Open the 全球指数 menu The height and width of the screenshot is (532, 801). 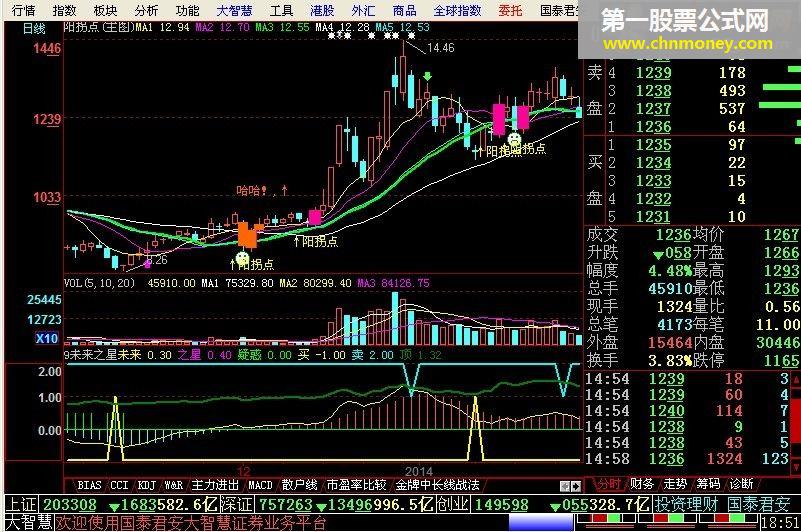pyautogui.click(x=457, y=10)
